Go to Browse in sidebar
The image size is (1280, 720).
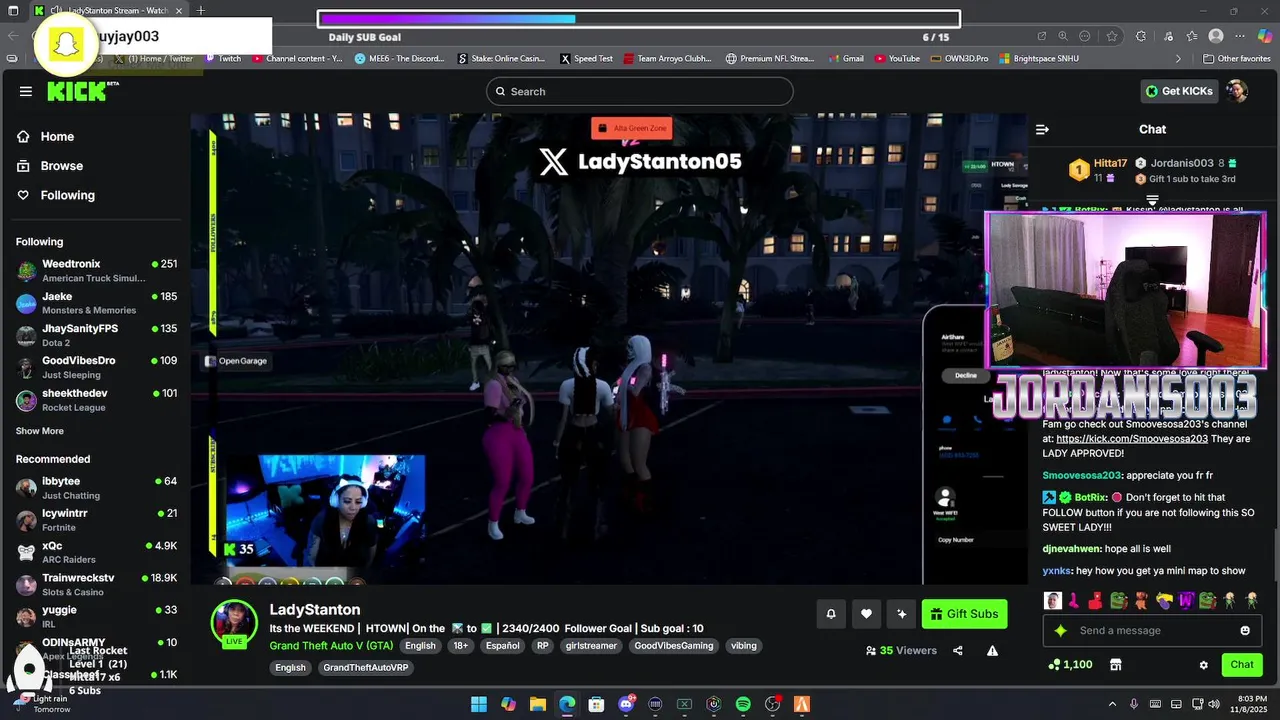tap(50, 166)
